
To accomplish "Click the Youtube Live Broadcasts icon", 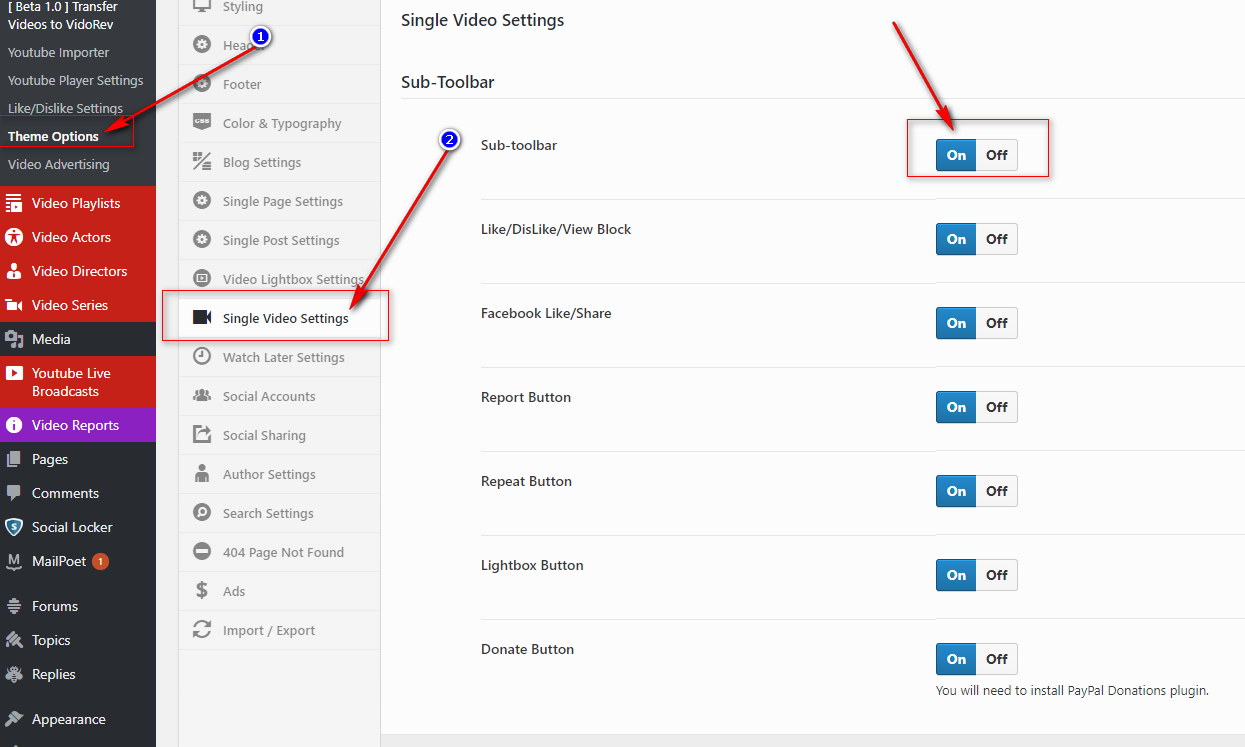I will pos(14,374).
